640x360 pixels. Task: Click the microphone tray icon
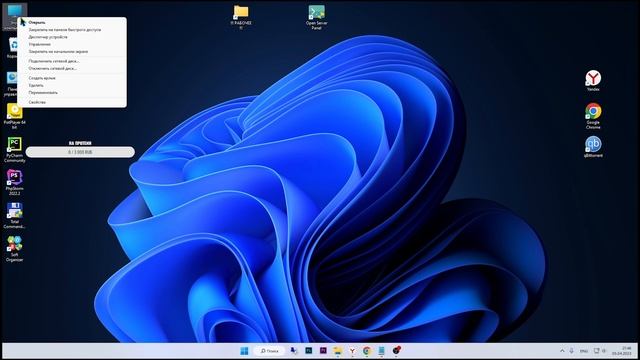[571, 351]
